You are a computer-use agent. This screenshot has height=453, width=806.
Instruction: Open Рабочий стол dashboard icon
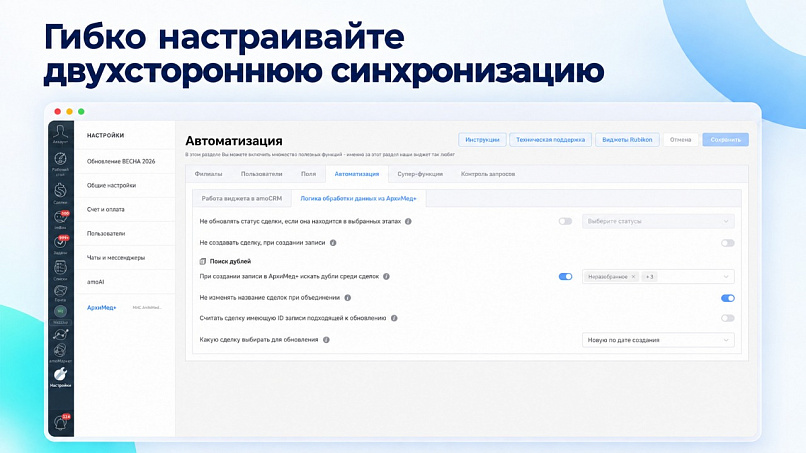click(61, 160)
